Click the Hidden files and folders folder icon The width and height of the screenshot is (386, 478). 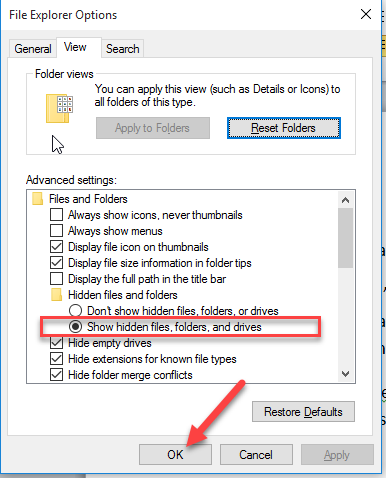pos(56,295)
